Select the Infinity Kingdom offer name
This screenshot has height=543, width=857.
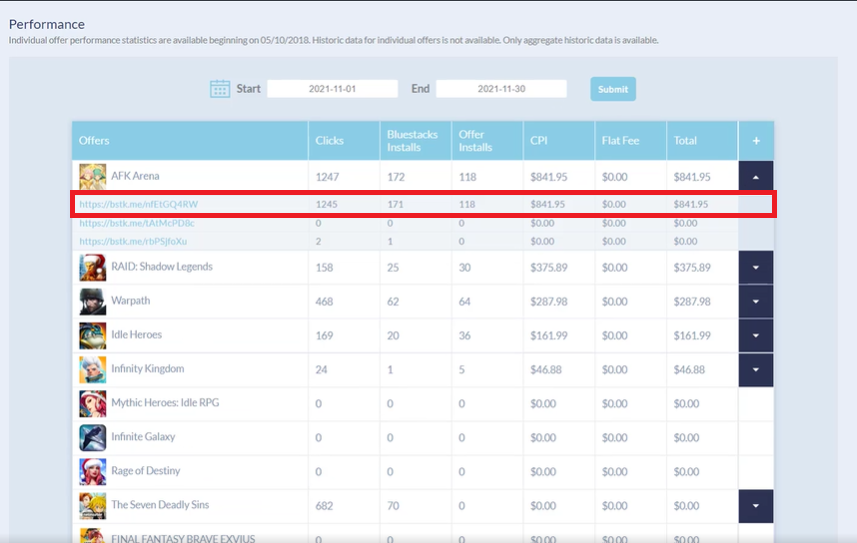click(x=148, y=369)
